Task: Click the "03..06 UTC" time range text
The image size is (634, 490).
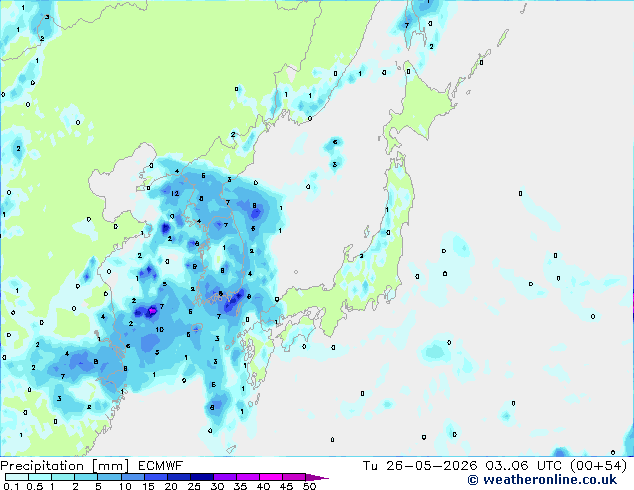Action: pos(524,466)
